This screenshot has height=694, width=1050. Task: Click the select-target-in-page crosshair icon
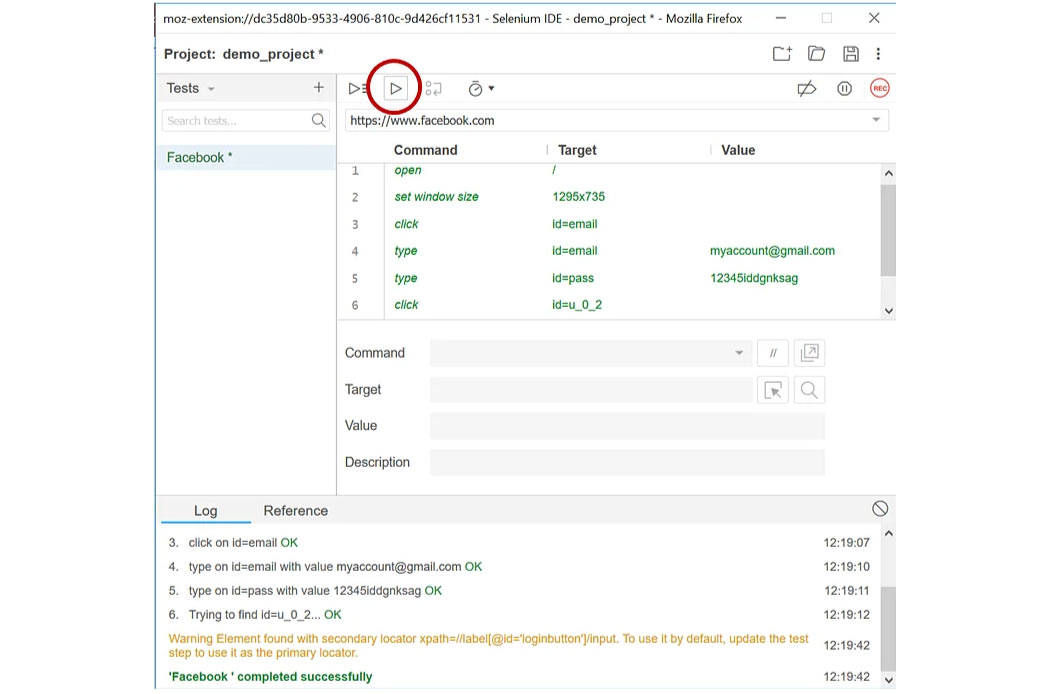pos(773,390)
